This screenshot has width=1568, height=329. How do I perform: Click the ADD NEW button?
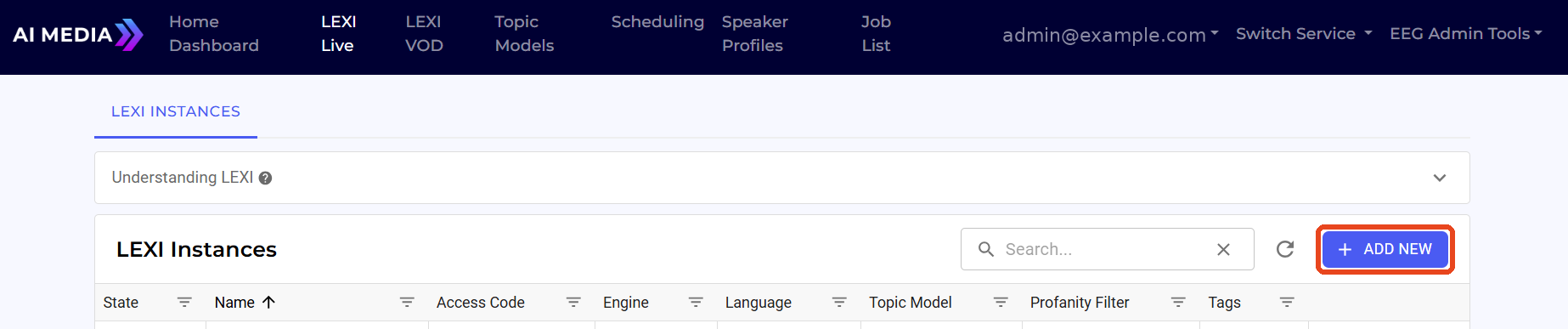tap(1385, 249)
